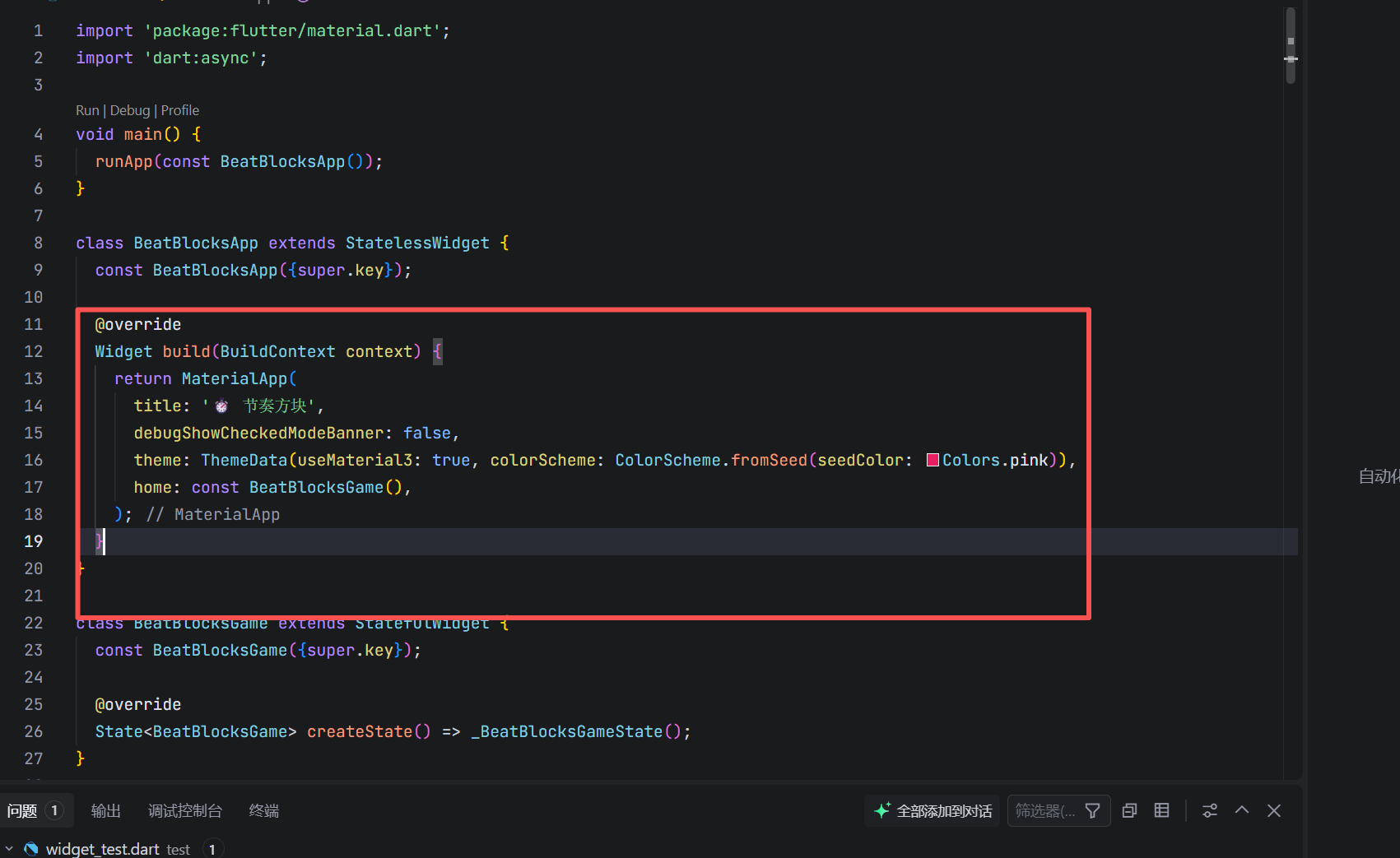Open panel settings sliders icon
This screenshot has width=1400, height=858.
pyautogui.click(x=1210, y=811)
